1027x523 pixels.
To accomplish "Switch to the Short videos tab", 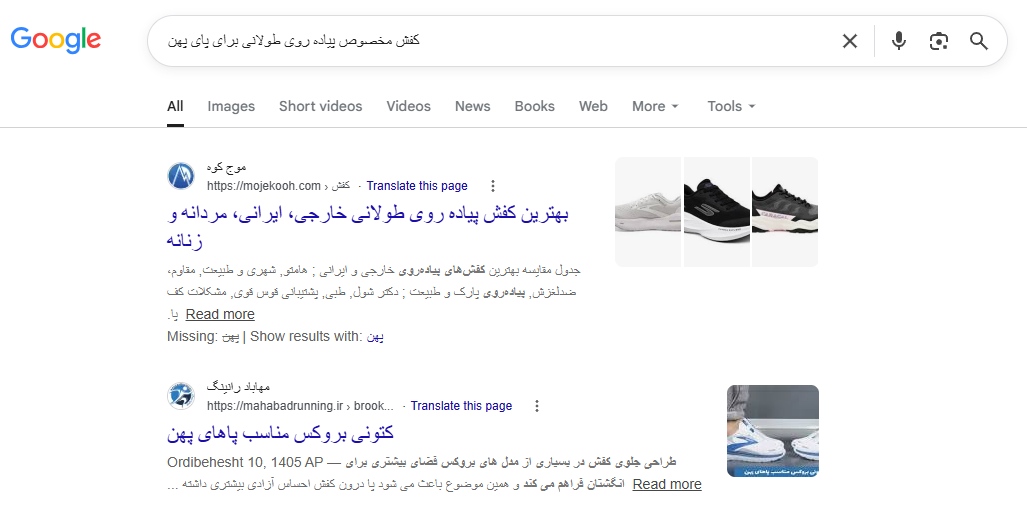I will [320, 106].
